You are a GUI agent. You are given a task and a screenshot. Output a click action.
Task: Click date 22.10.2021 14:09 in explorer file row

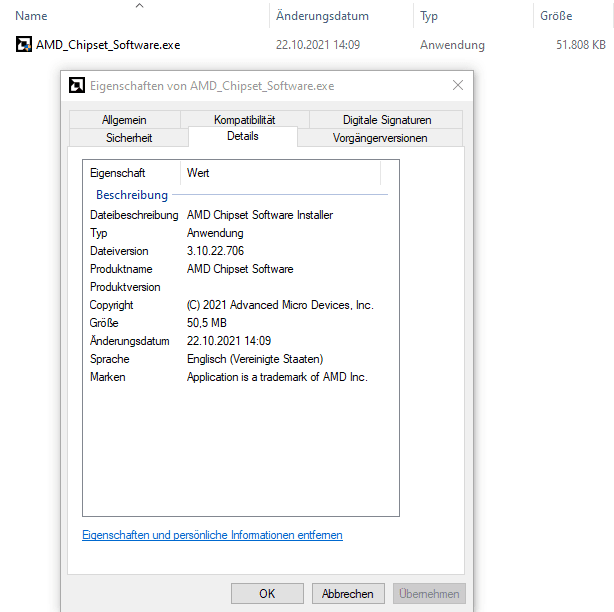click(318, 45)
